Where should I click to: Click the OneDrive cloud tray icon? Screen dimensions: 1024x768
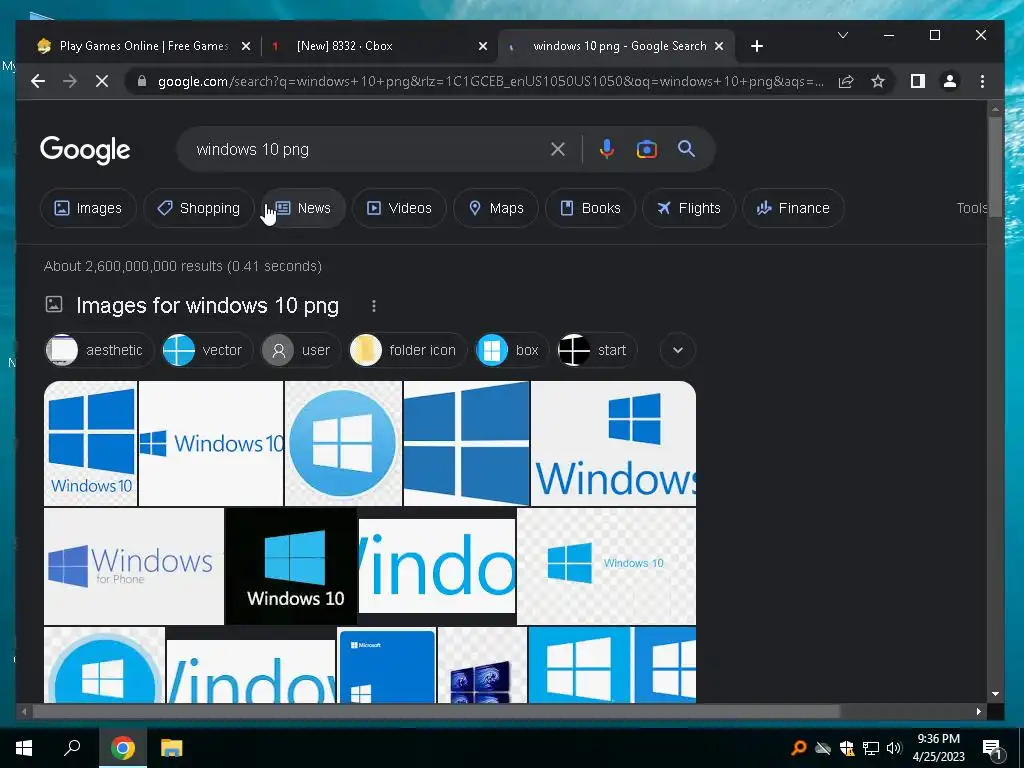pyautogui.click(x=823, y=748)
